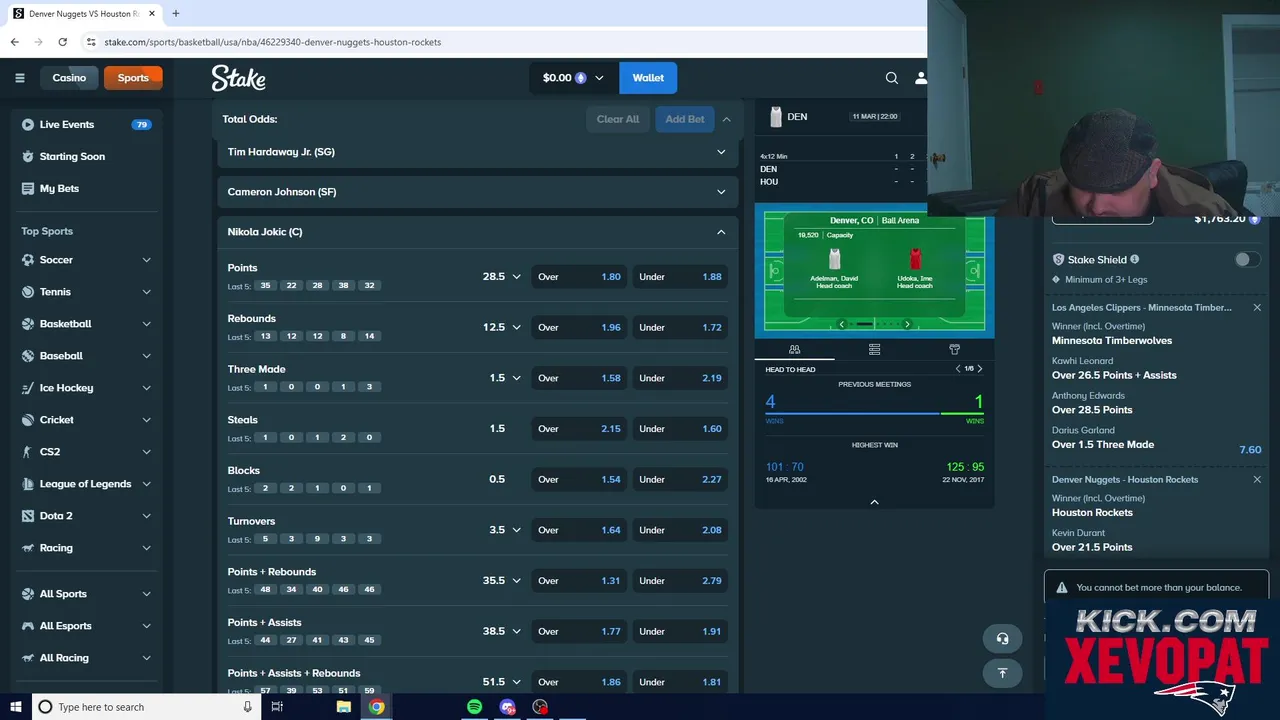Select Over 1.80 on Jokic Points
The width and height of the screenshot is (1280, 720).
[x=580, y=277]
